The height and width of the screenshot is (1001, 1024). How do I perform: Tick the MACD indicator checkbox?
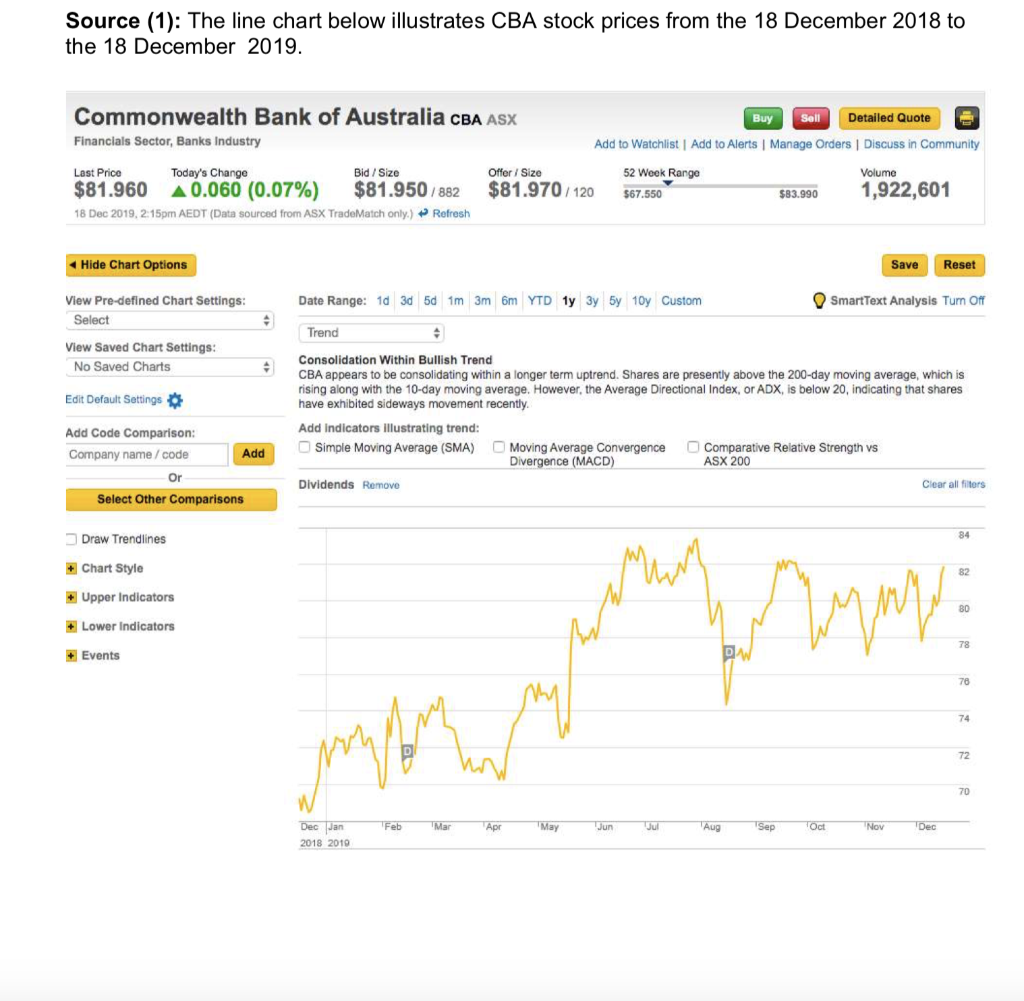pyautogui.click(x=499, y=447)
